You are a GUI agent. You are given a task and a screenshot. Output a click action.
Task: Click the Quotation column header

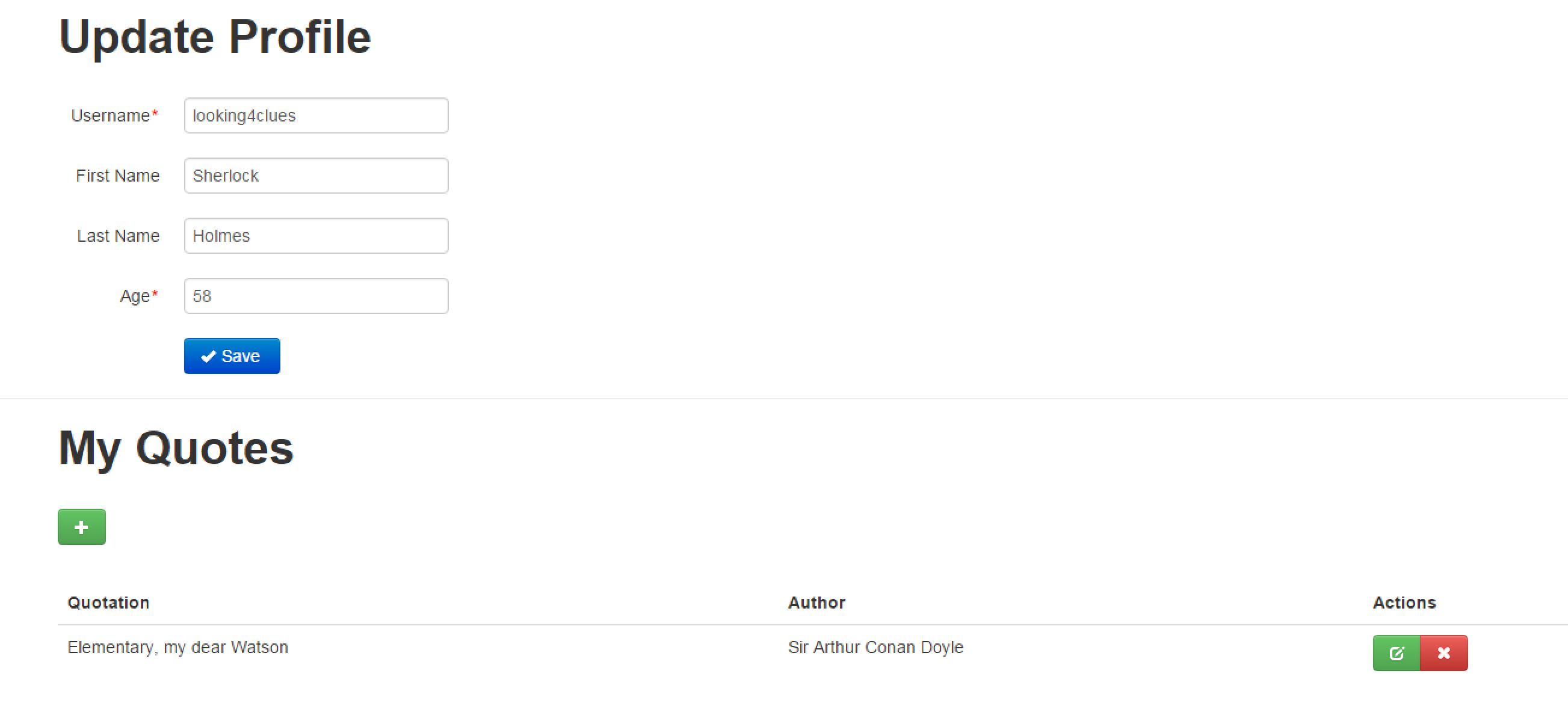tap(108, 603)
